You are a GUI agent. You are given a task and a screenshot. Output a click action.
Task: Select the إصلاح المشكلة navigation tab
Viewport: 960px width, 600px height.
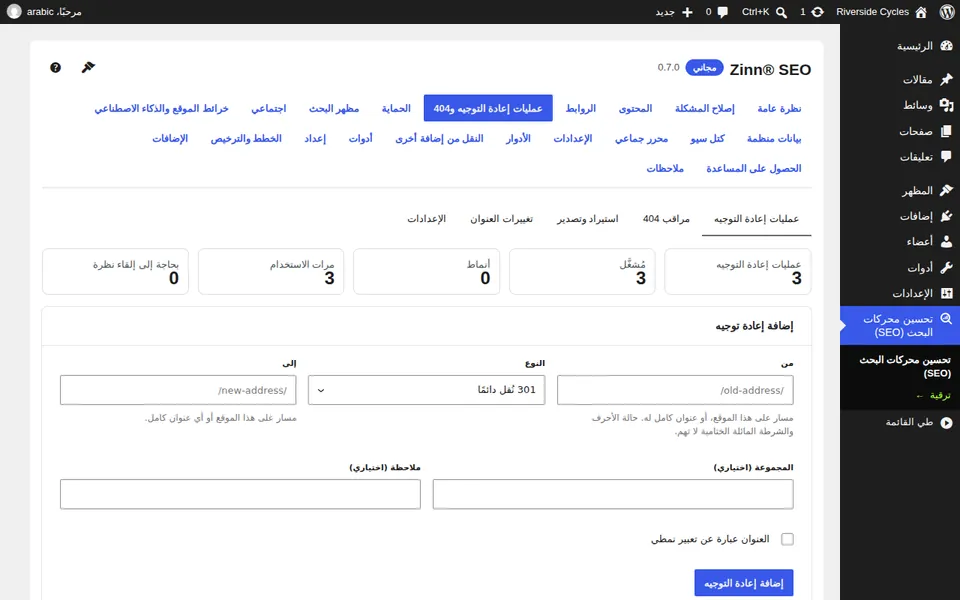[x=705, y=108]
